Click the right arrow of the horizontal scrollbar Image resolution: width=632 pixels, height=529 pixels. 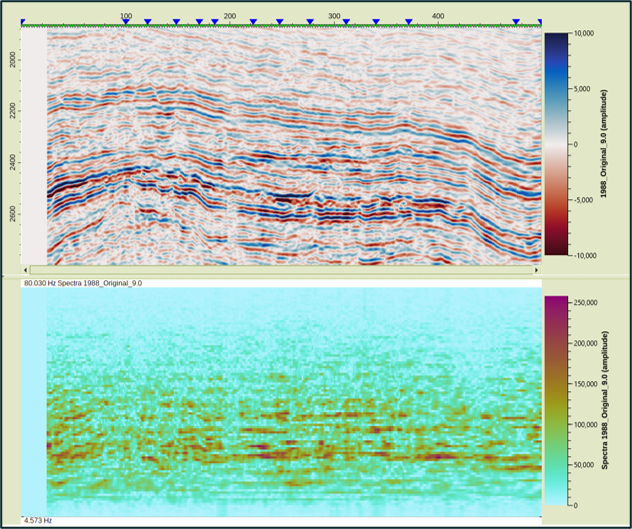pyautogui.click(x=537, y=270)
